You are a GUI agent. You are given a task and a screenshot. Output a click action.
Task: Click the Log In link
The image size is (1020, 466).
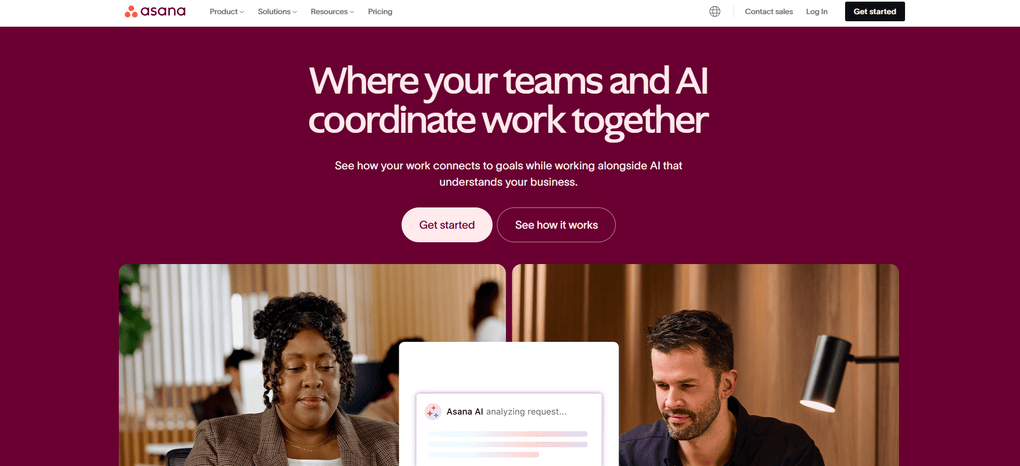816,12
